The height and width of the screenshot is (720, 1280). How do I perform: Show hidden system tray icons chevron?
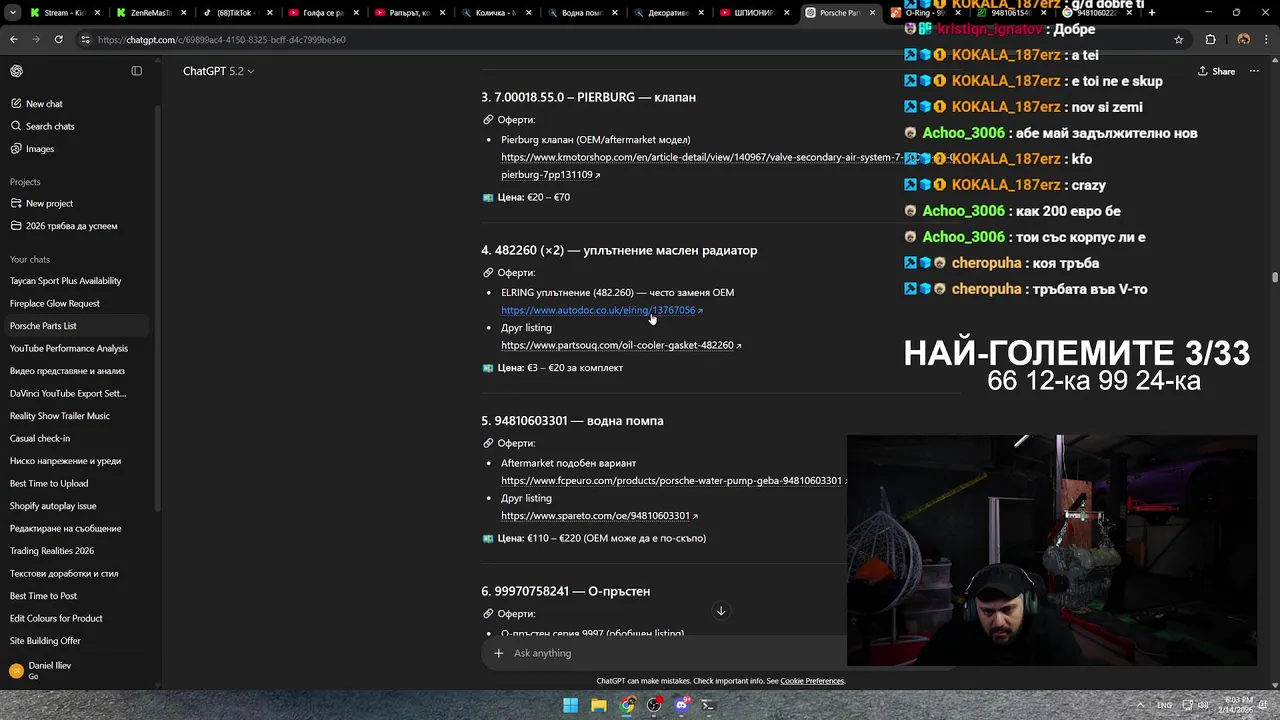[x=1142, y=705]
